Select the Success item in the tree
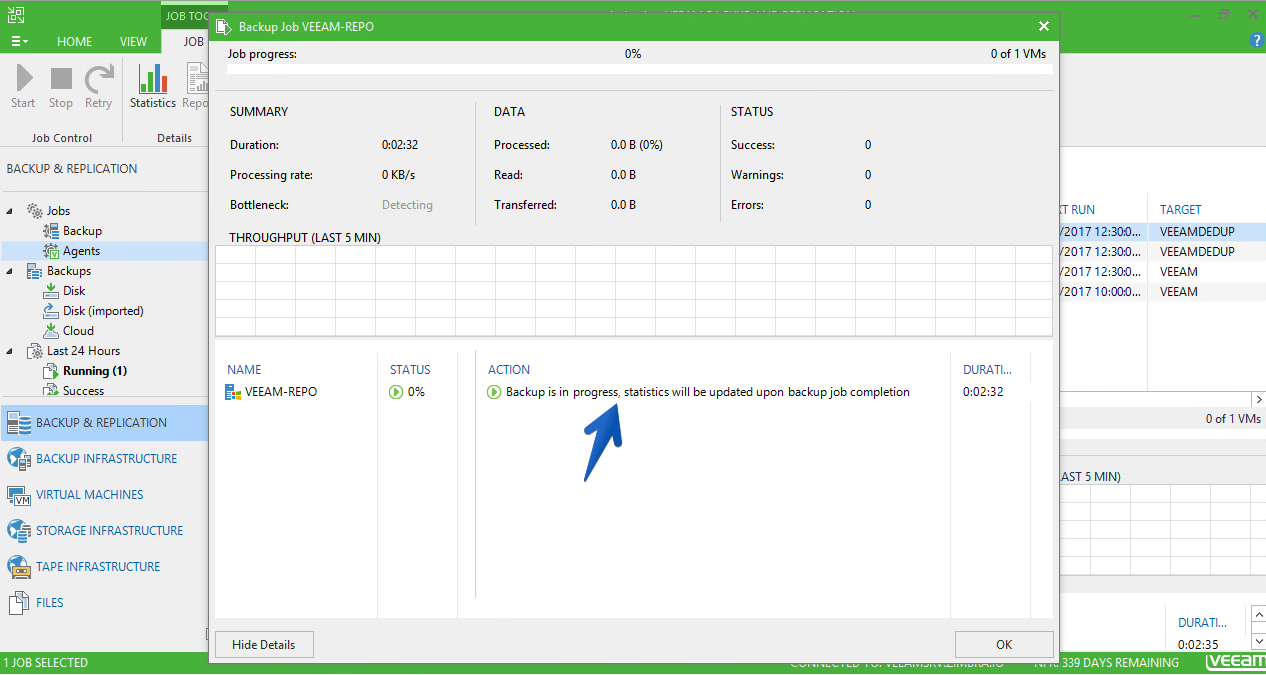The width and height of the screenshot is (1266, 675). tap(84, 391)
